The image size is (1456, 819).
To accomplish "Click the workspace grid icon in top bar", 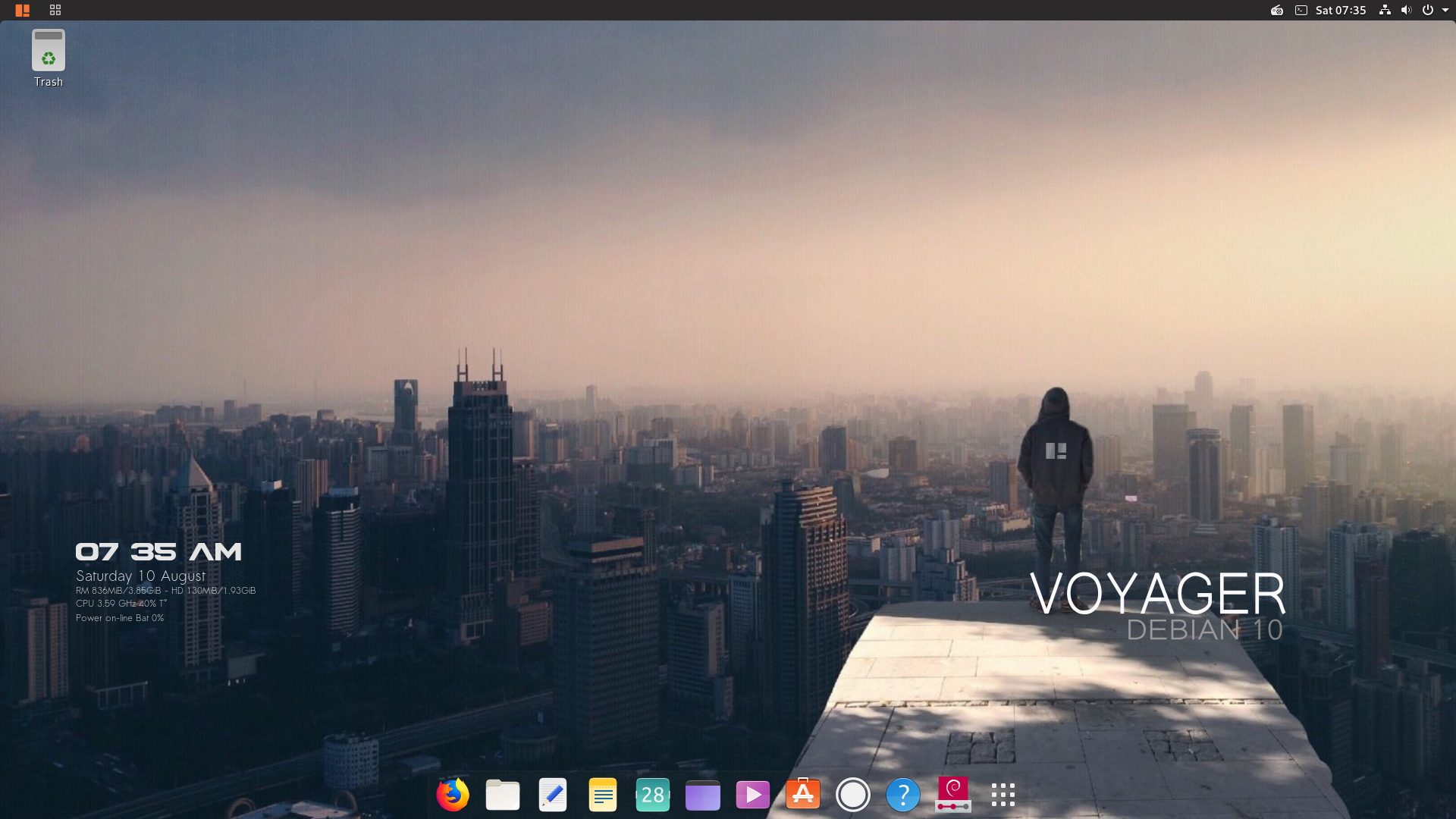I will click(55, 10).
